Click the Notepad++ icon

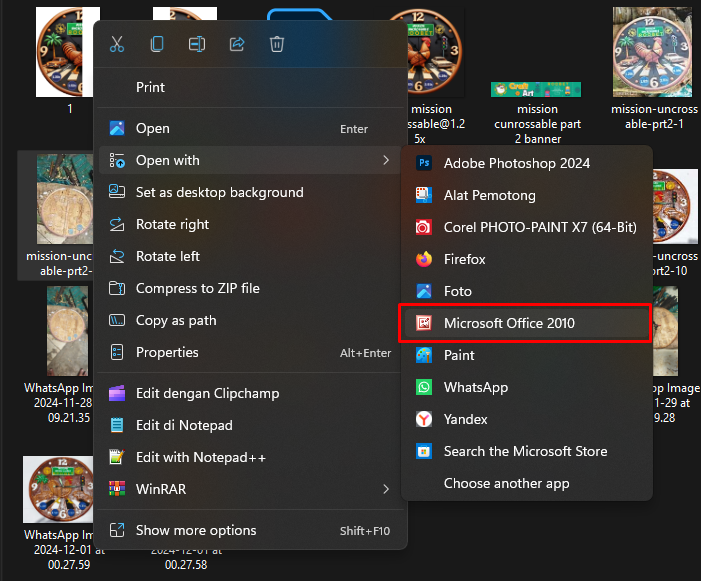(x=117, y=457)
